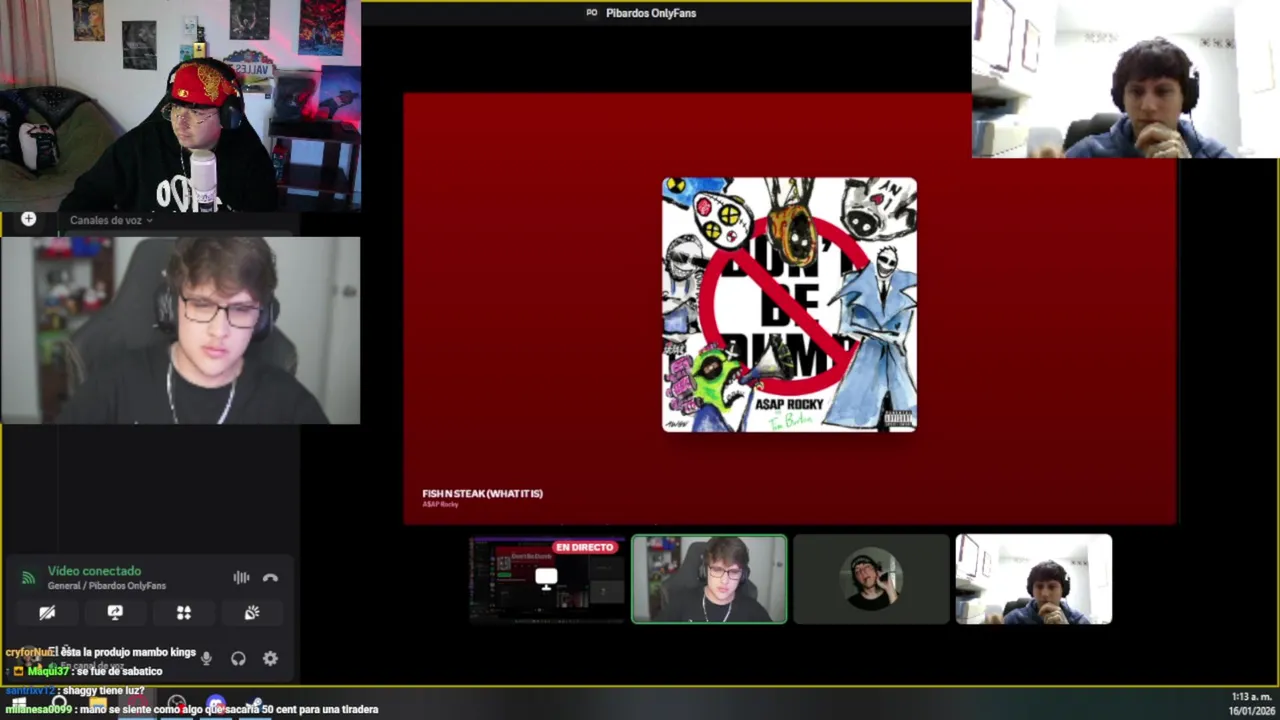Open user settings gear icon
This screenshot has height=720, width=1280.
[x=270, y=658]
